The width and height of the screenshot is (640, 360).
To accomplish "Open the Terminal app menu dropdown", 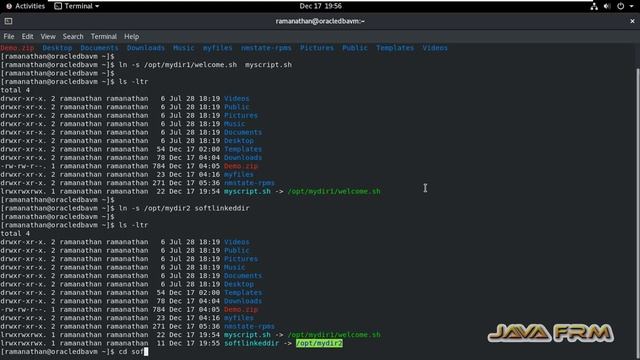I will 77,6.
